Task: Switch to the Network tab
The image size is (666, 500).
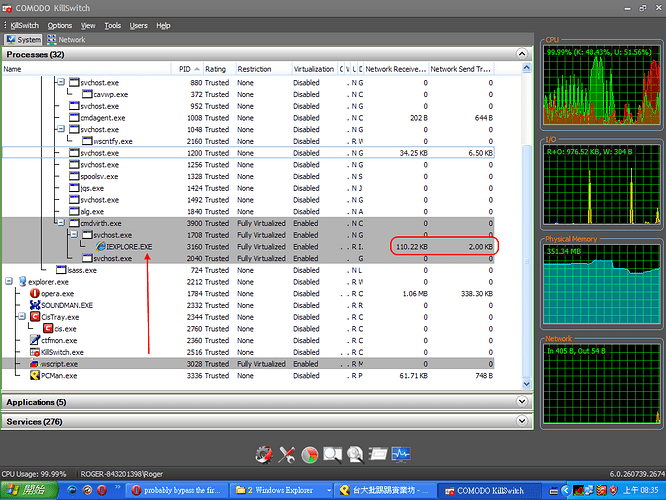Action: click(x=66, y=40)
